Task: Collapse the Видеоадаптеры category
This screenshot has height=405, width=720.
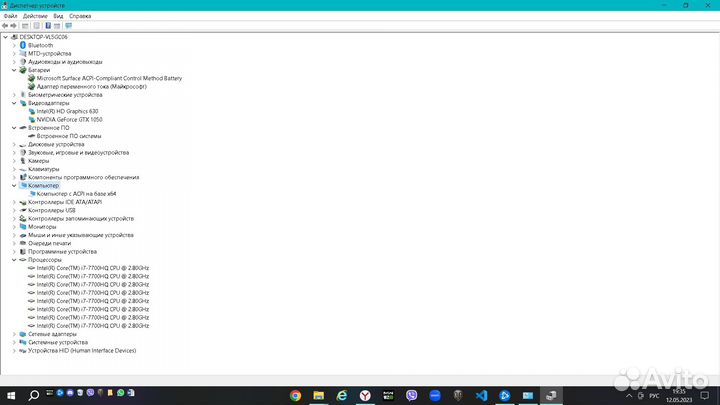Action: [x=14, y=103]
